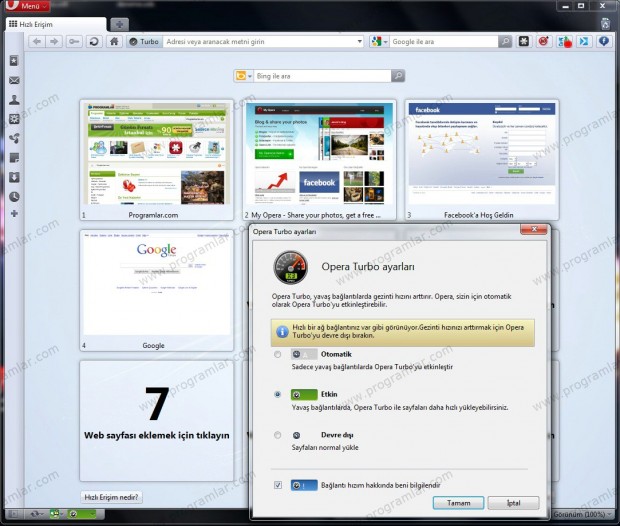The width and height of the screenshot is (620, 526).
Task: Click the Bing search magnifier button
Action: click(x=398, y=76)
